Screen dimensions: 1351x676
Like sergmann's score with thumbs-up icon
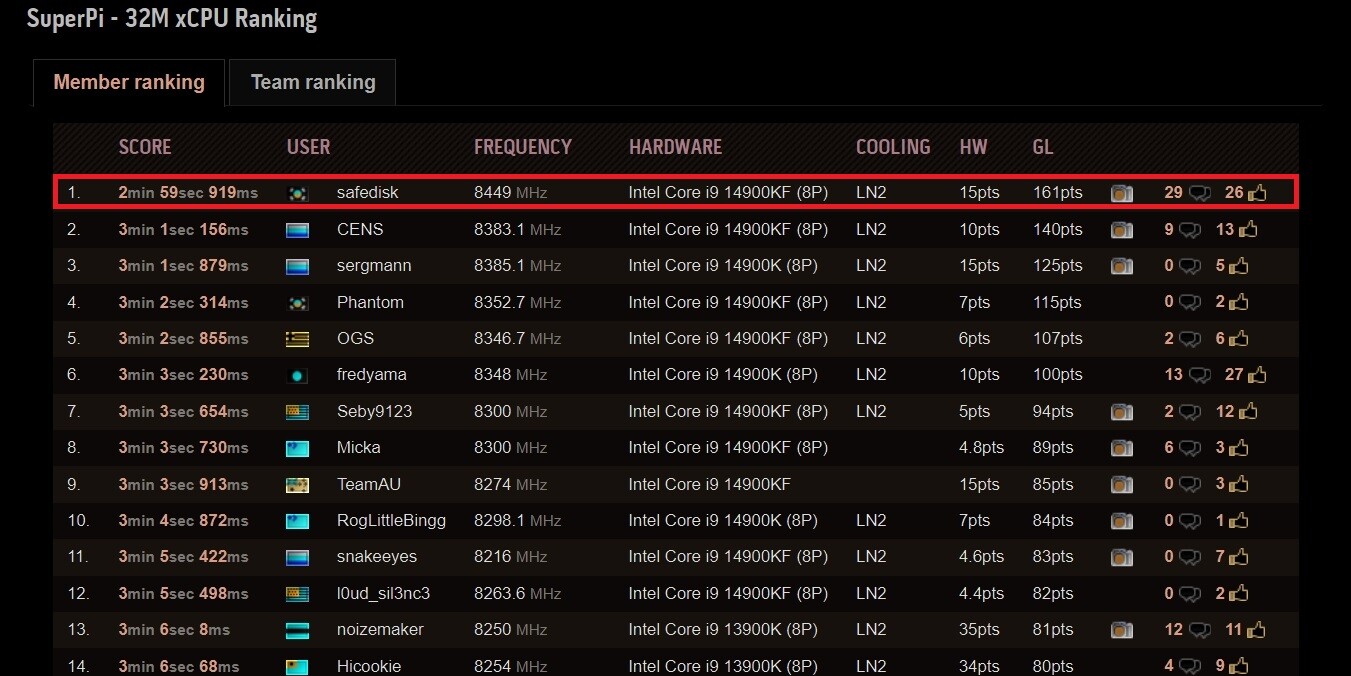[1240, 266]
